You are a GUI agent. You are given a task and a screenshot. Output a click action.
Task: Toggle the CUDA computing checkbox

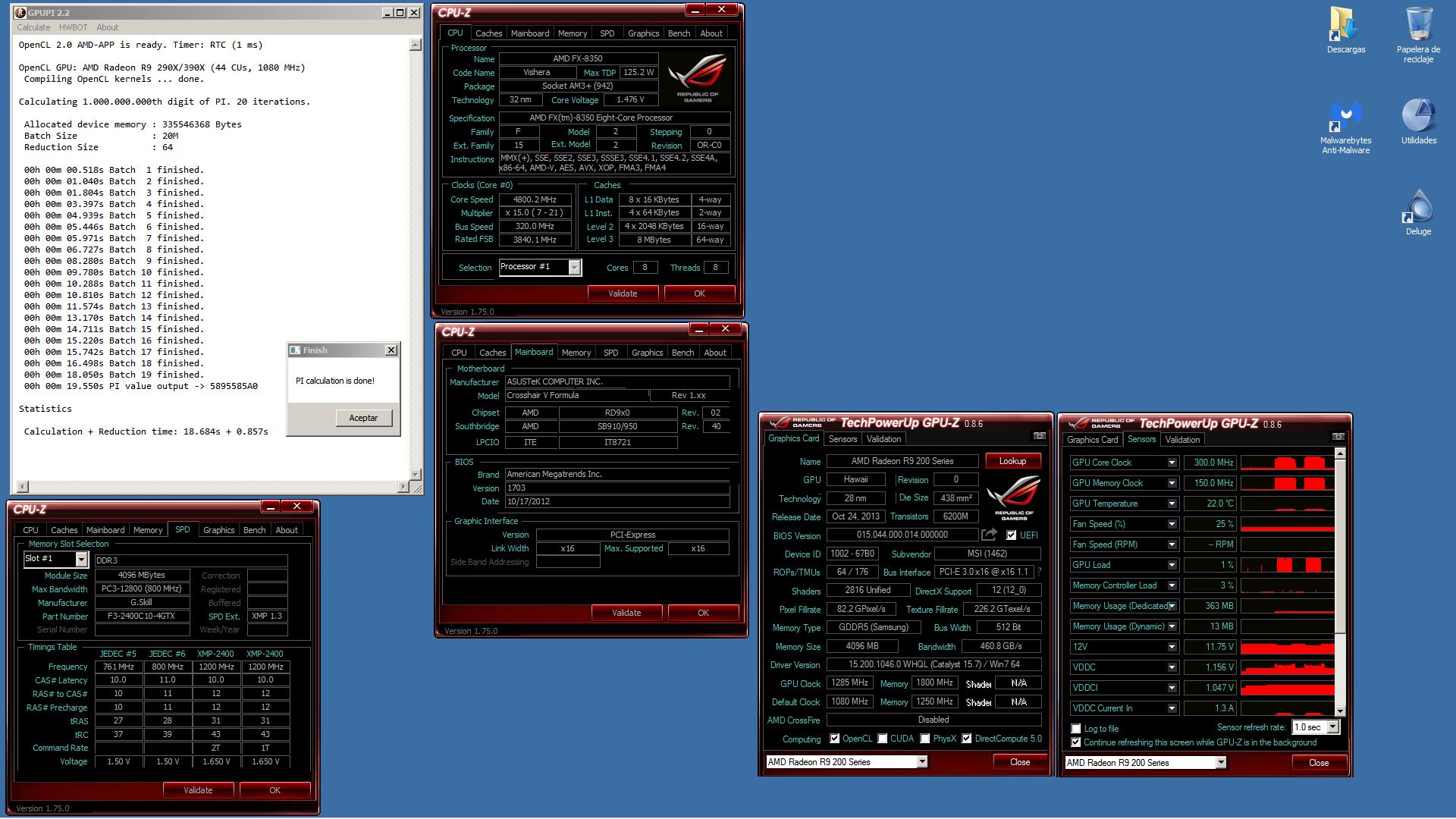click(x=881, y=739)
